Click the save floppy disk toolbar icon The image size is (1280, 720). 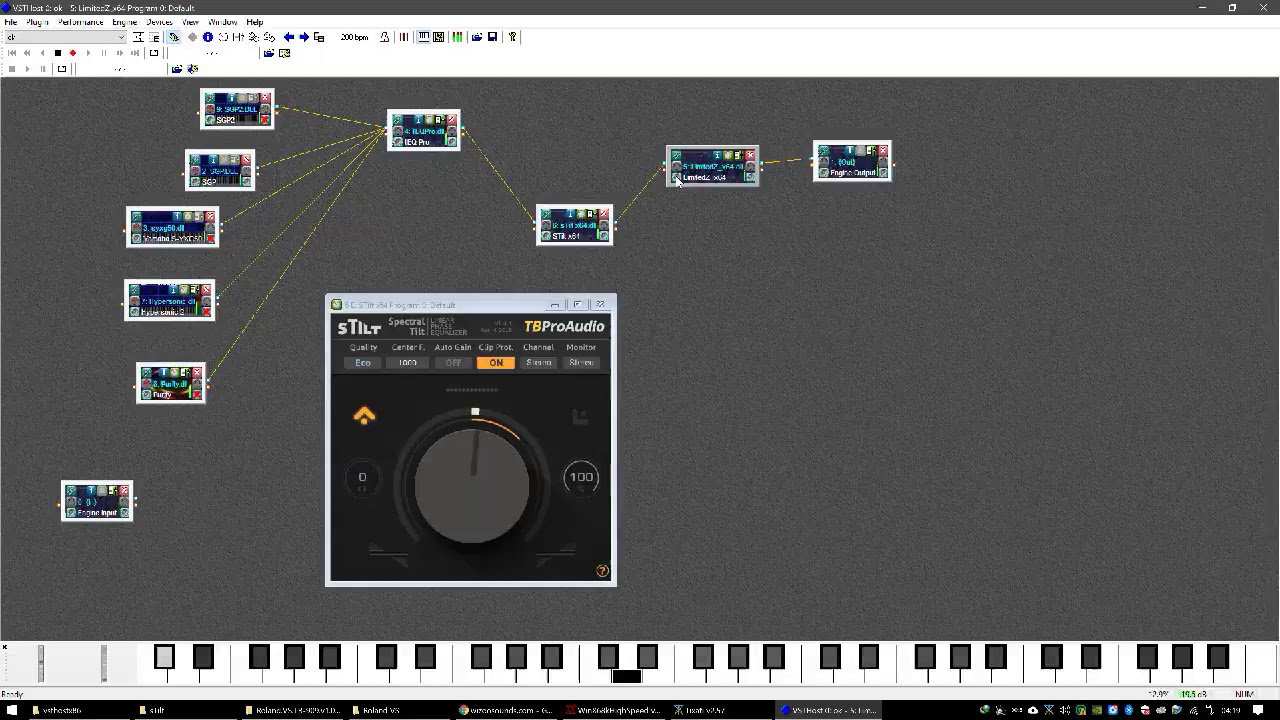coord(492,37)
